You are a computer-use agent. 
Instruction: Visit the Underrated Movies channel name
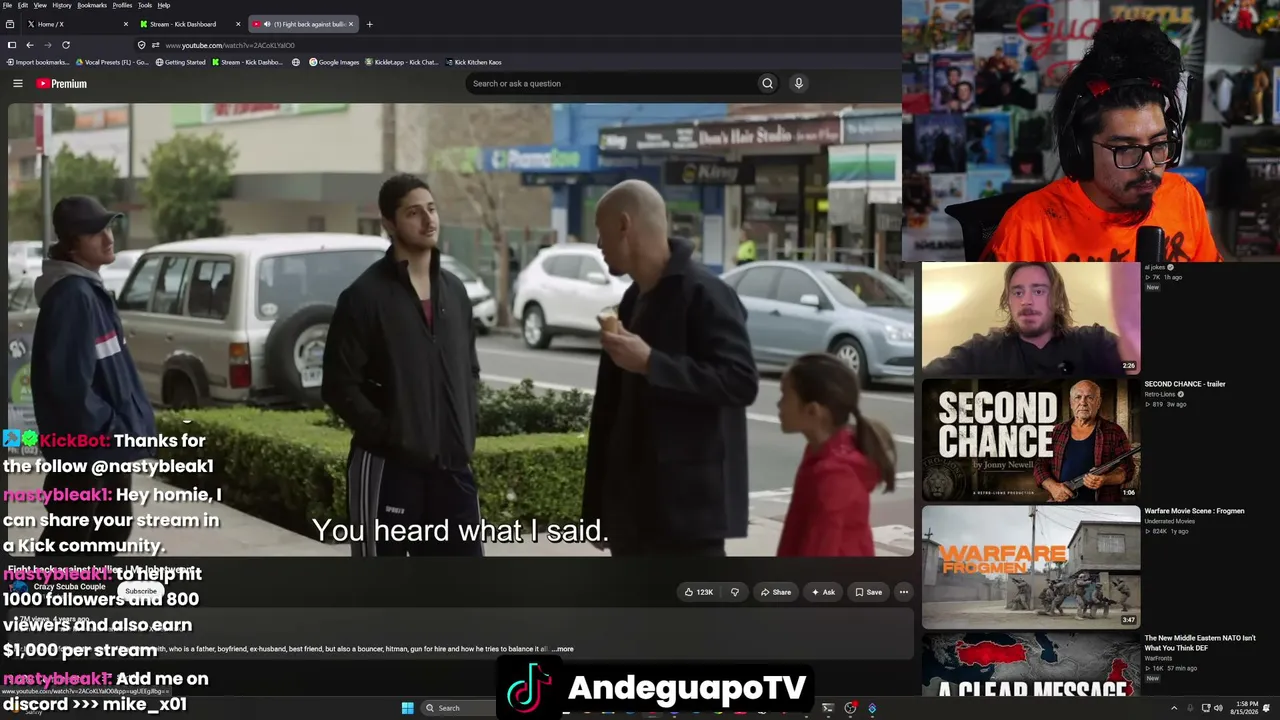tap(1169, 521)
